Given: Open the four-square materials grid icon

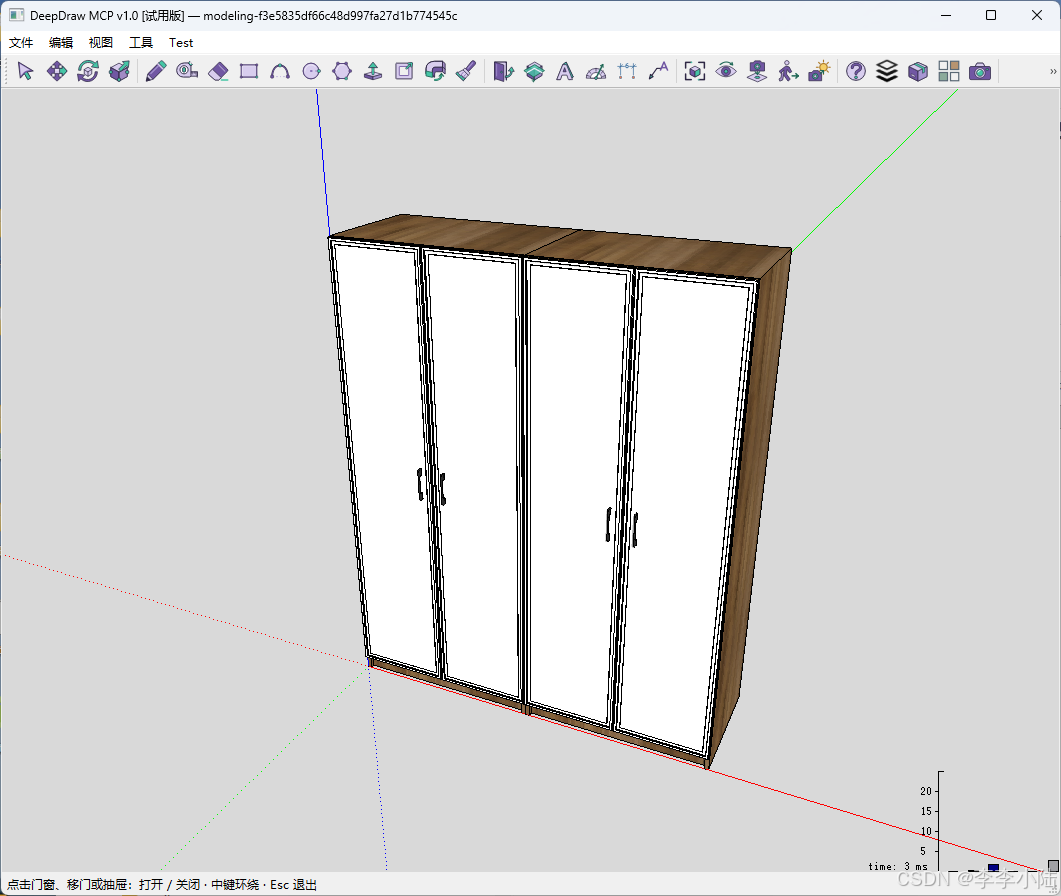Looking at the screenshot, I should coord(949,71).
